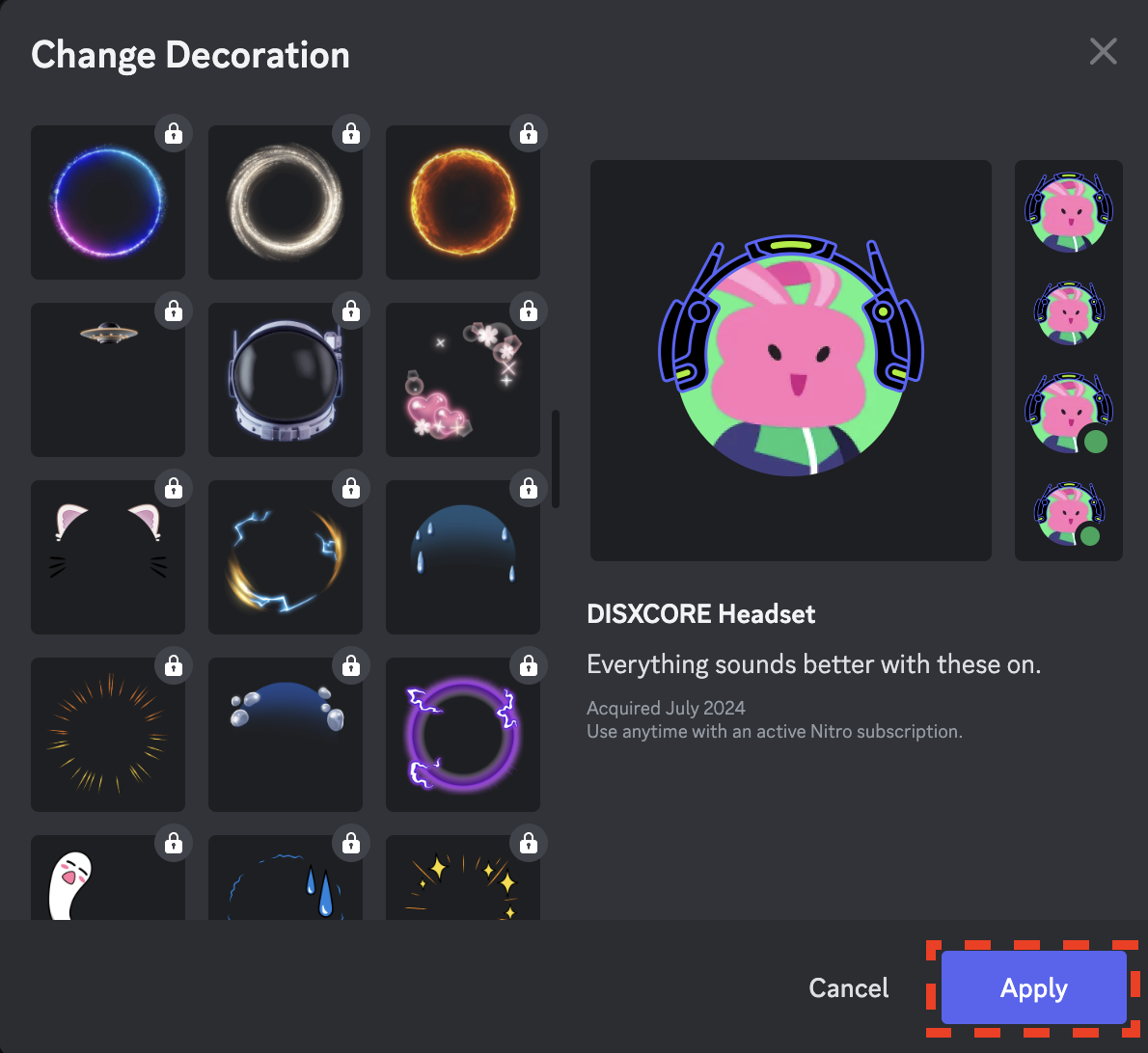
Task: Select the yellow sparkle stars decoration
Action: pyautogui.click(x=463, y=879)
